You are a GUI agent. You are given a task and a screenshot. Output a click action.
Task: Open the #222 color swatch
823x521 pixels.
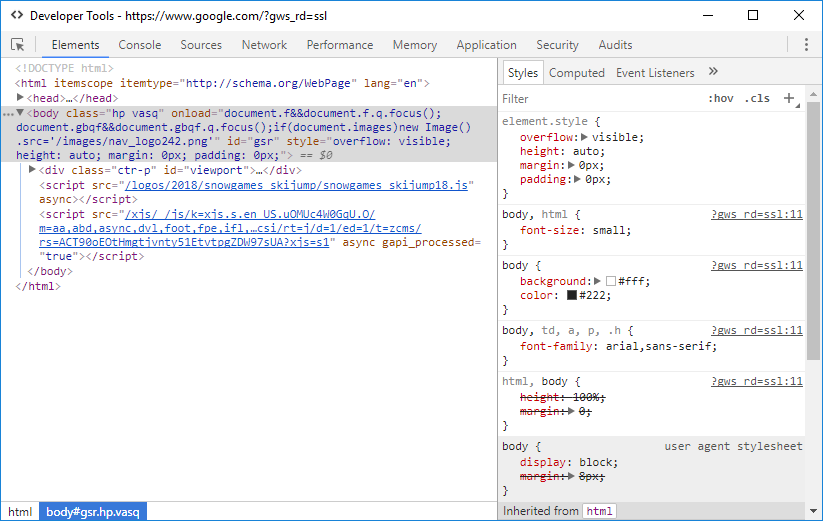pyautogui.click(x=572, y=295)
